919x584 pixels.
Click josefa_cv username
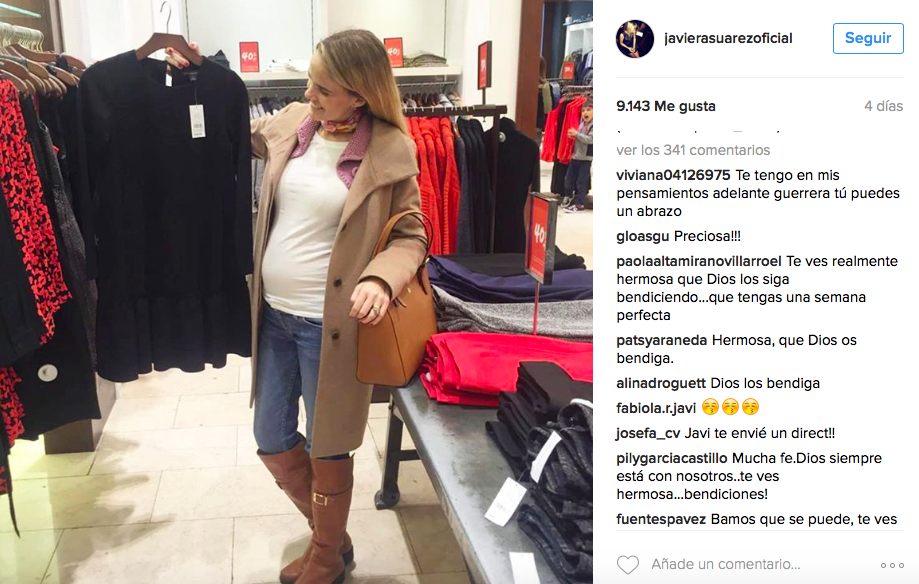click(x=648, y=433)
